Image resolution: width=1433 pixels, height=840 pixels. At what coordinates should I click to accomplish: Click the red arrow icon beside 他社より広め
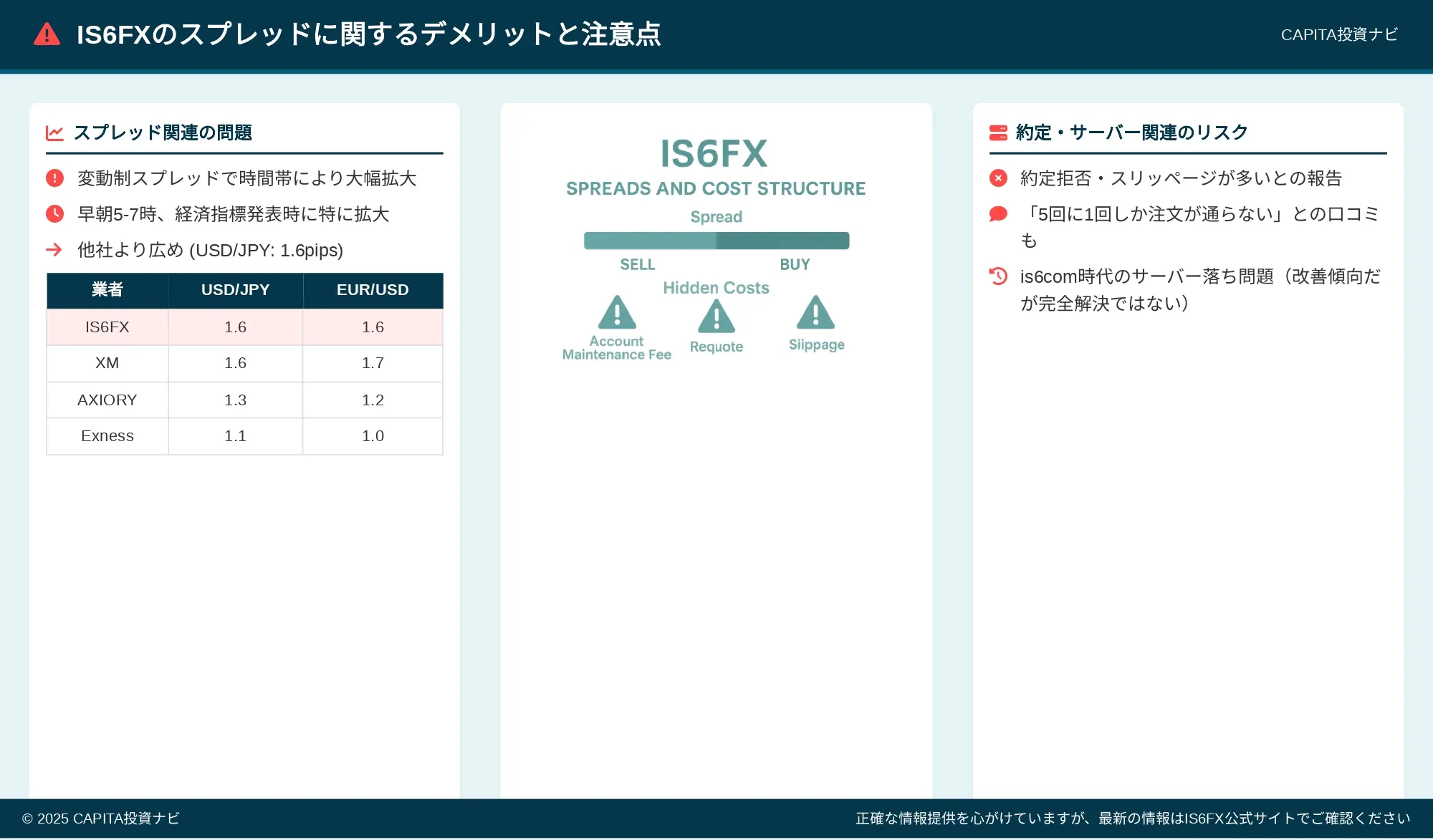54,250
